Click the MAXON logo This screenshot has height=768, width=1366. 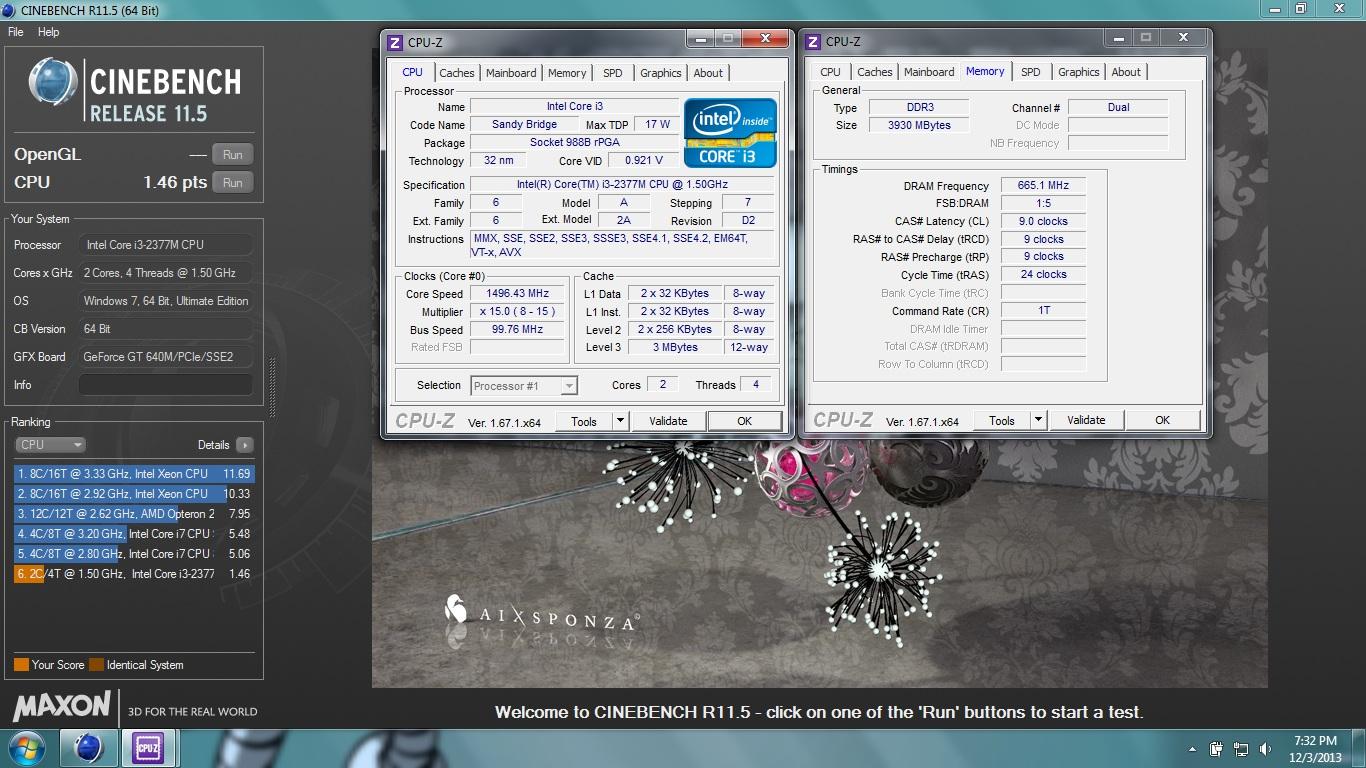coord(61,706)
